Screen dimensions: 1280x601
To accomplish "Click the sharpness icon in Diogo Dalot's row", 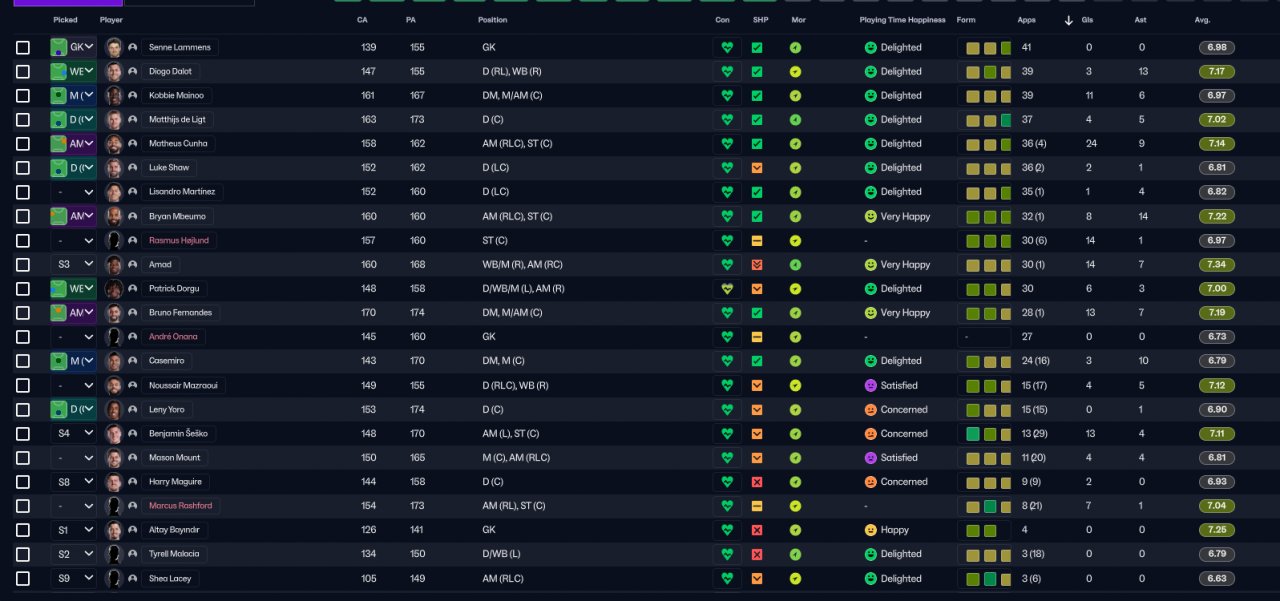I will pyautogui.click(x=757, y=72).
